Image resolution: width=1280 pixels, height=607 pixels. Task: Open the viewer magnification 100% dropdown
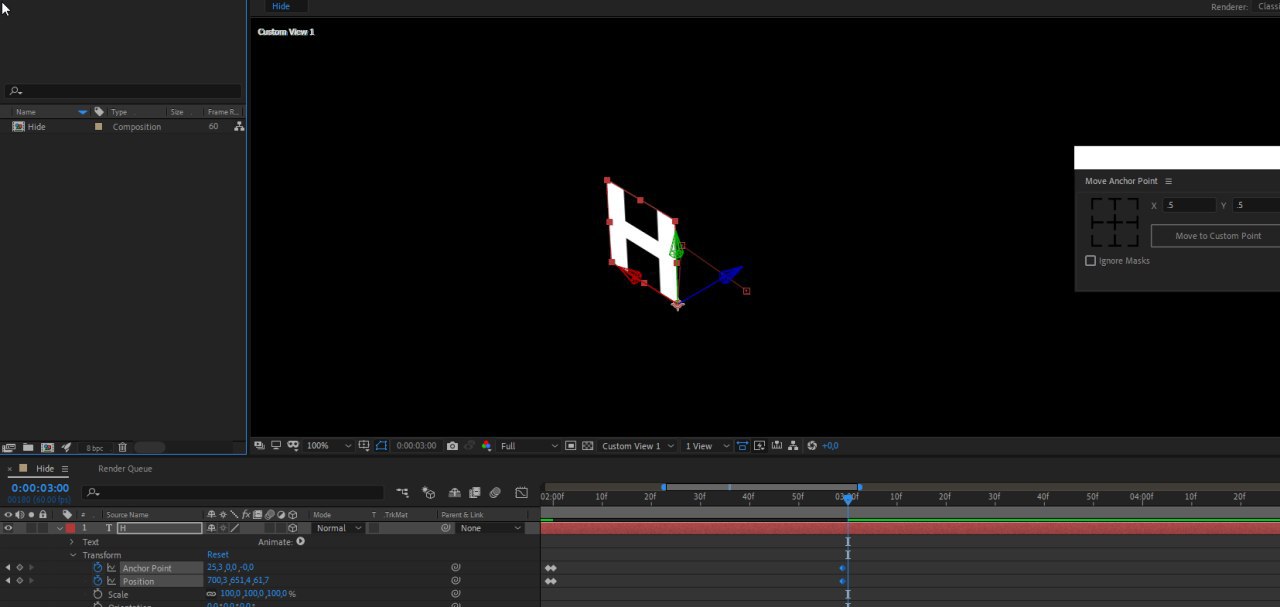[330, 446]
